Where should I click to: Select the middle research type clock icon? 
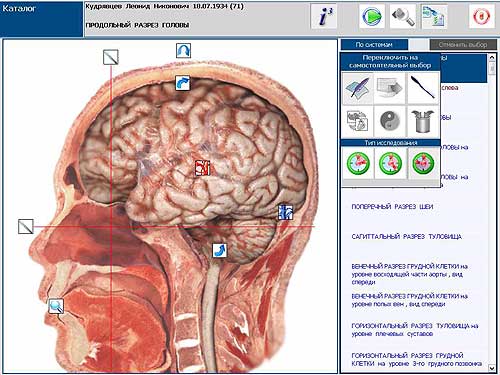pyautogui.click(x=390, y=163)
